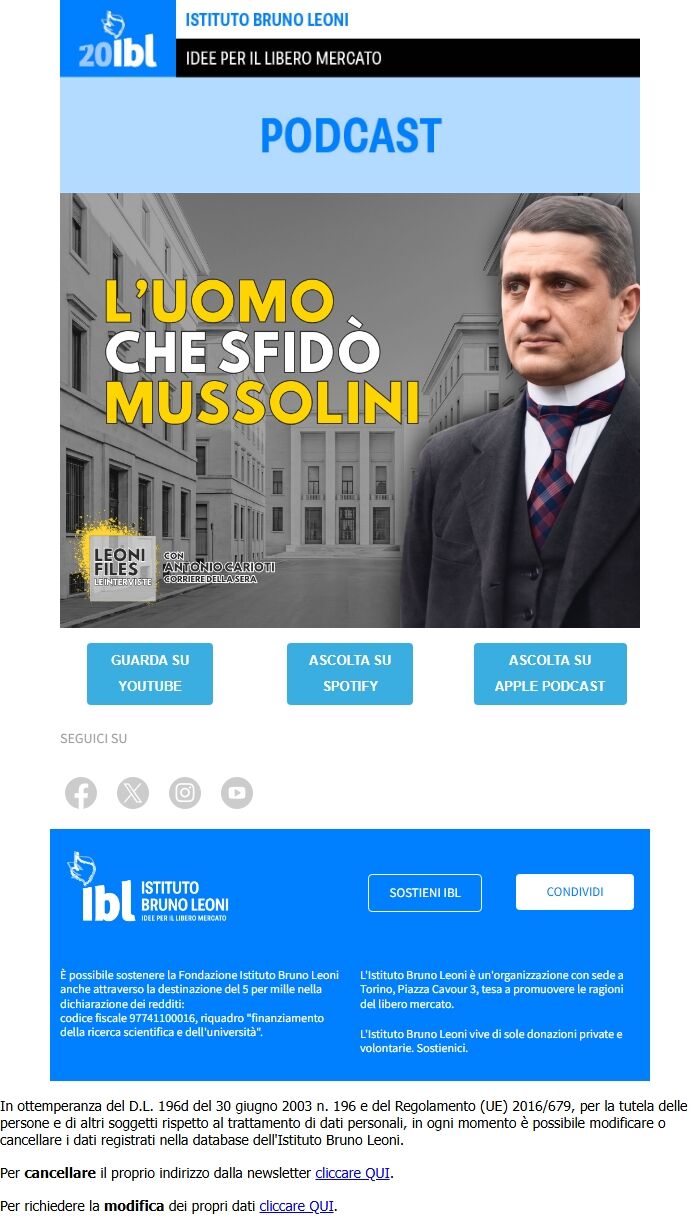
Task: Open the podcast cover image 'L'uomo che sfidò Mussolini'
Action: 350,410
